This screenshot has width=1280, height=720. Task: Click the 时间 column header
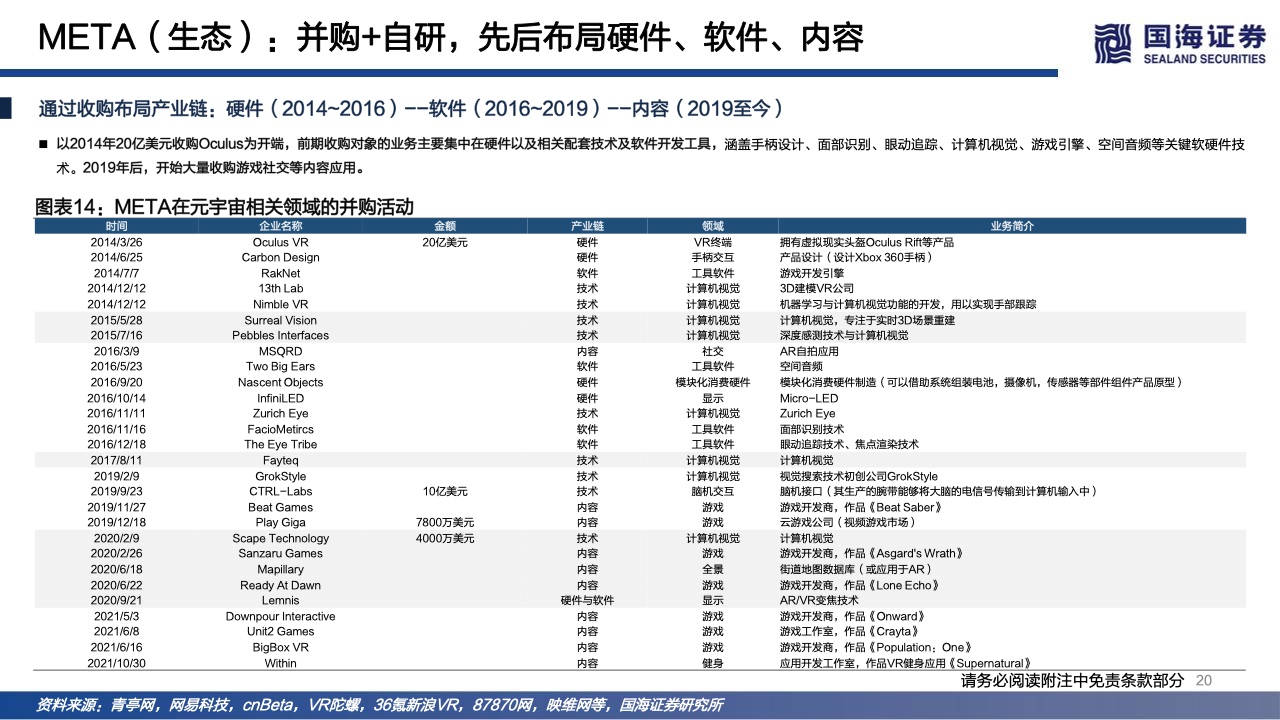pos(116,226)
